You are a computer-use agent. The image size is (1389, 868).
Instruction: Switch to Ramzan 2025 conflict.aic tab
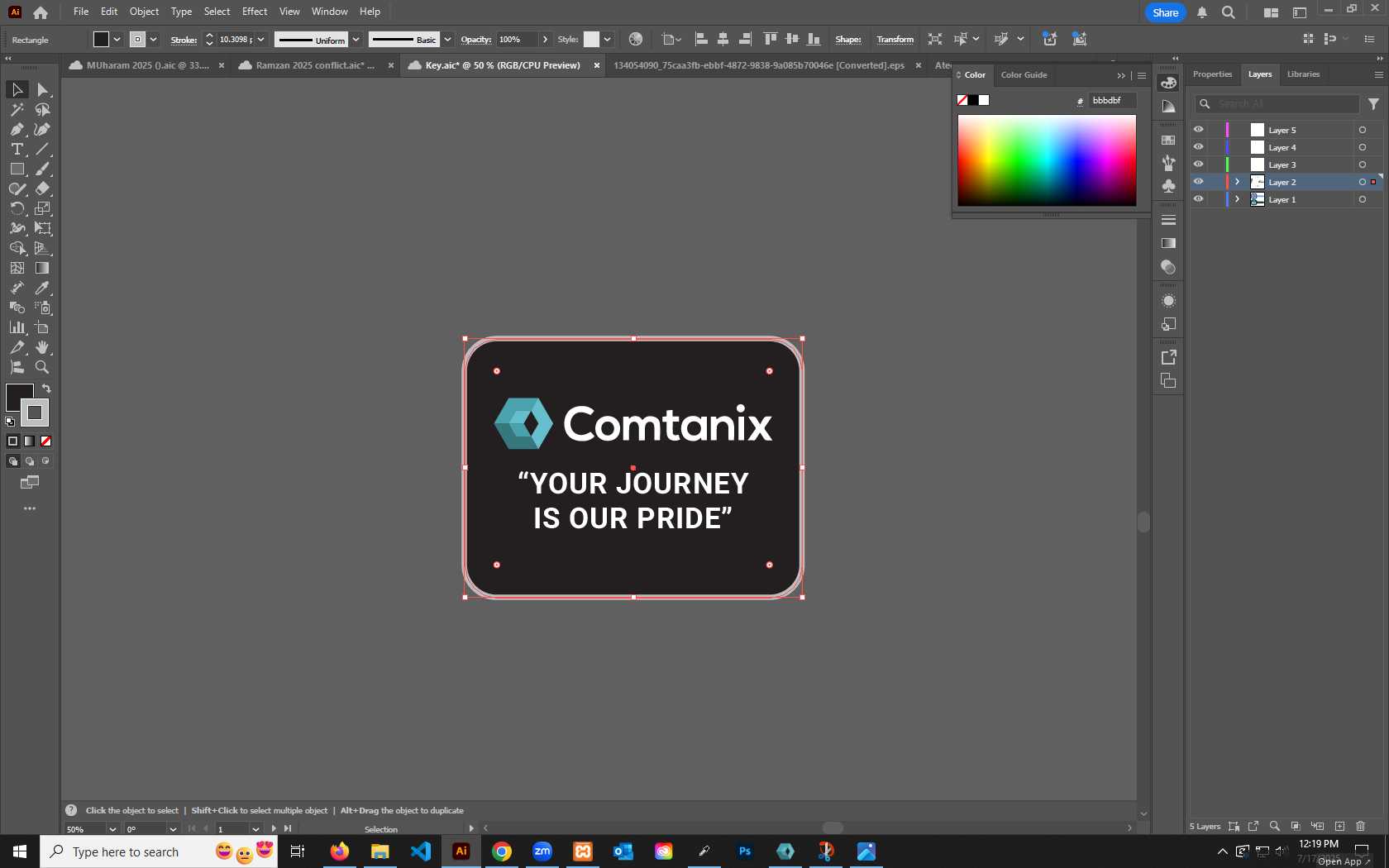315,65
